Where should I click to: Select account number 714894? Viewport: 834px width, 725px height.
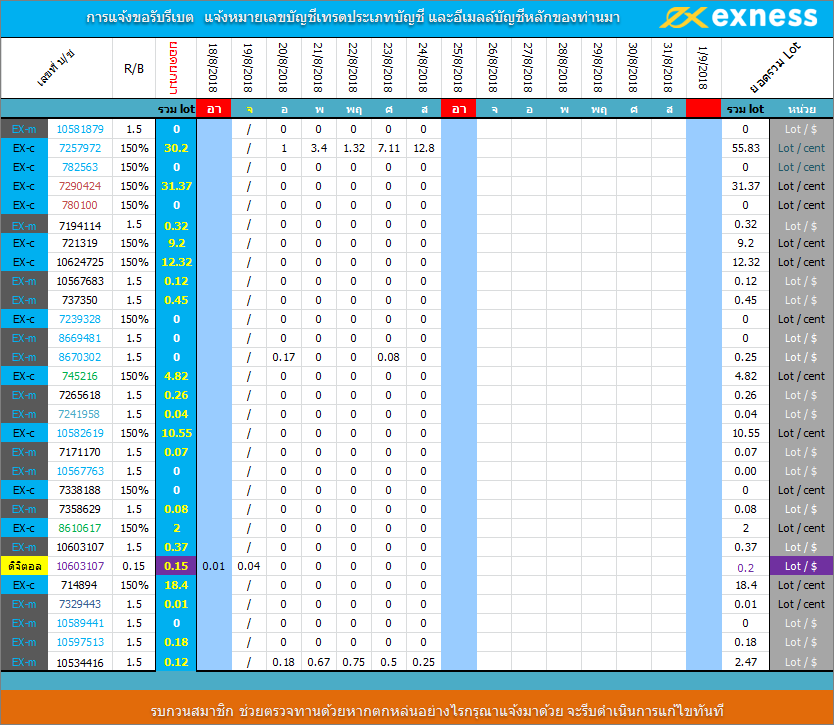click(80, 586)
